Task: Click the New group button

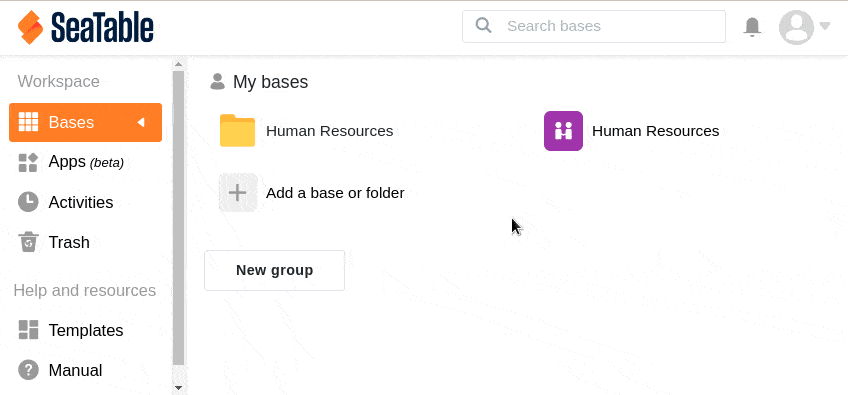Action: tap(274, 270)
